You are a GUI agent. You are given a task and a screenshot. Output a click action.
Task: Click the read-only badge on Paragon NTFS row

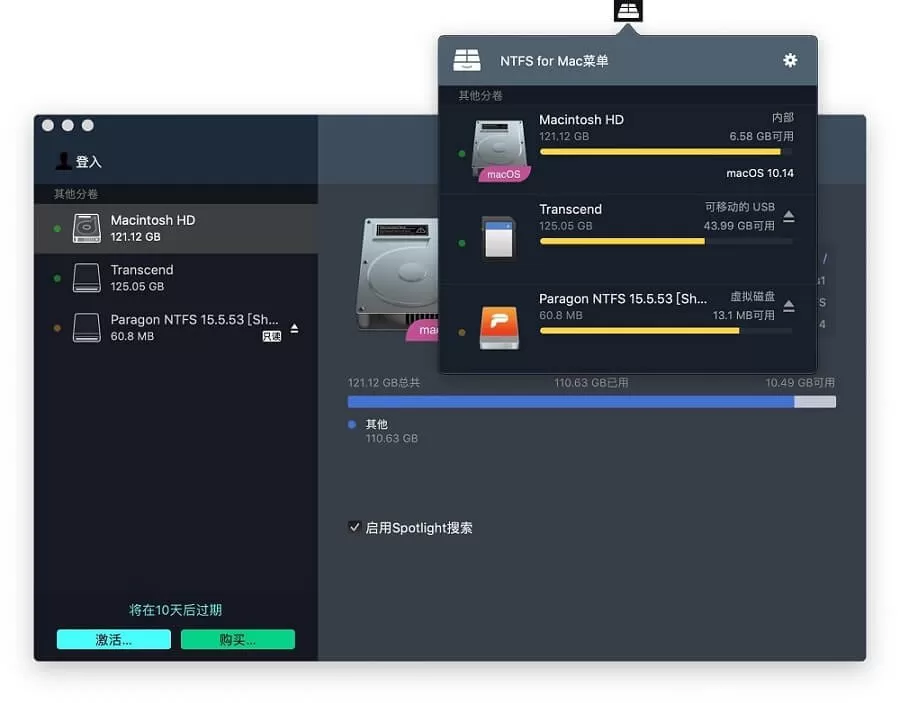271,336
